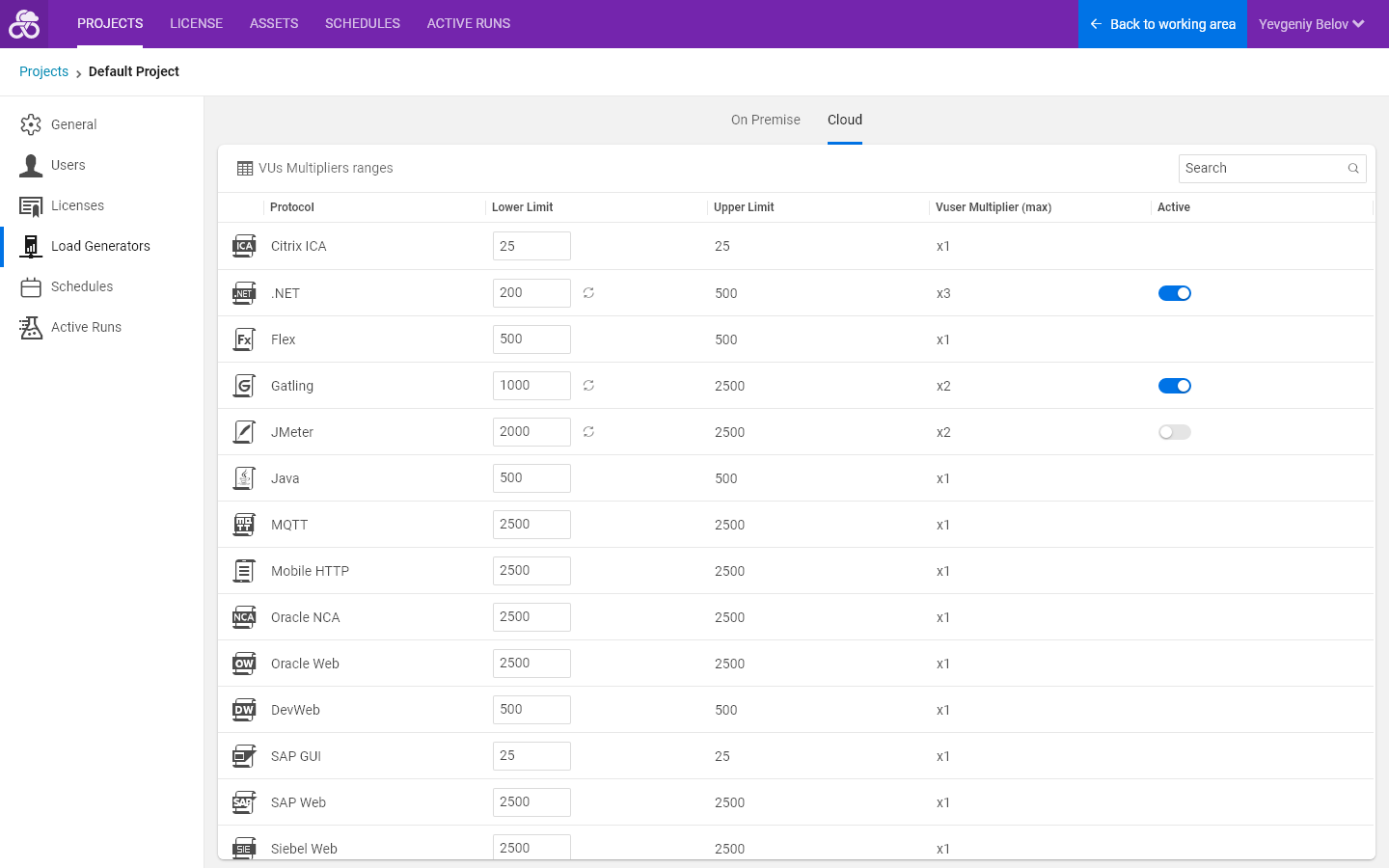Click the search magnifier icon
The height and width of the screenshot is (868, 1389).
[x=1353, y=169]
